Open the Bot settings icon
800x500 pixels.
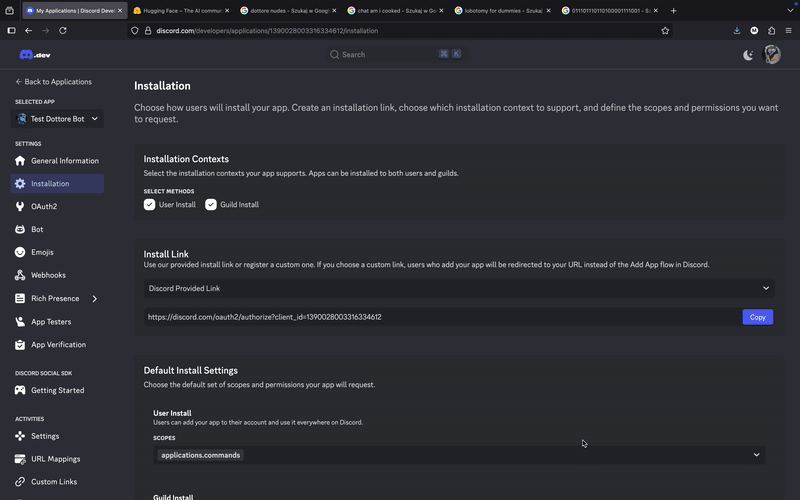21,230
